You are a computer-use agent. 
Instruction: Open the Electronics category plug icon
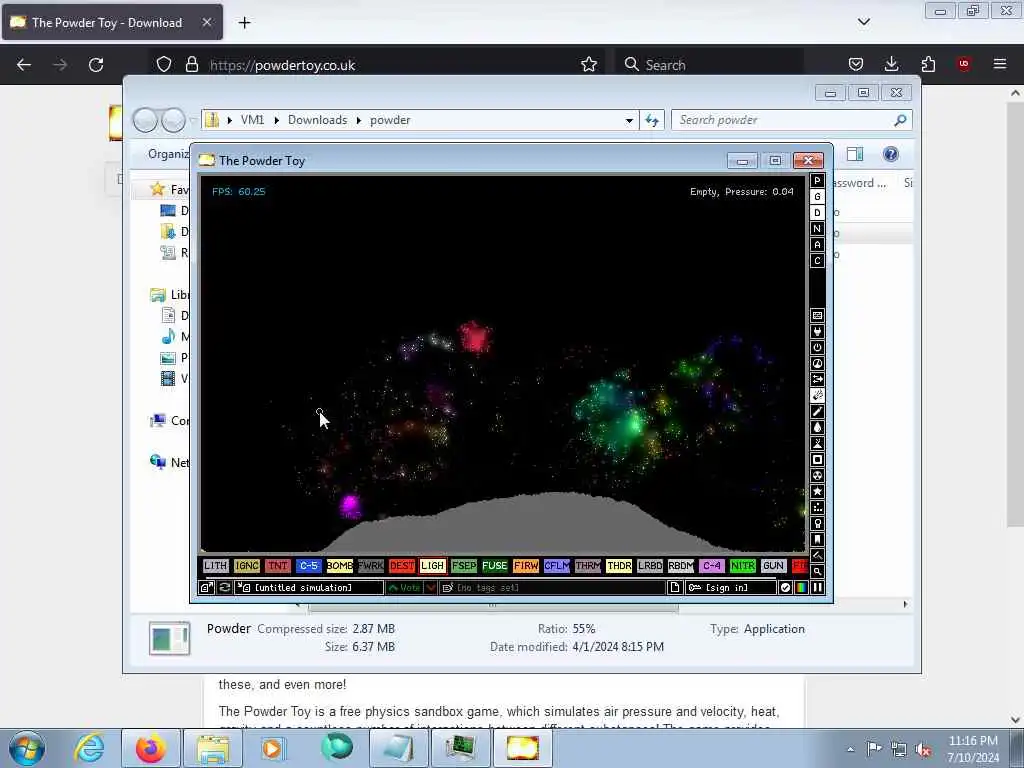817,332
